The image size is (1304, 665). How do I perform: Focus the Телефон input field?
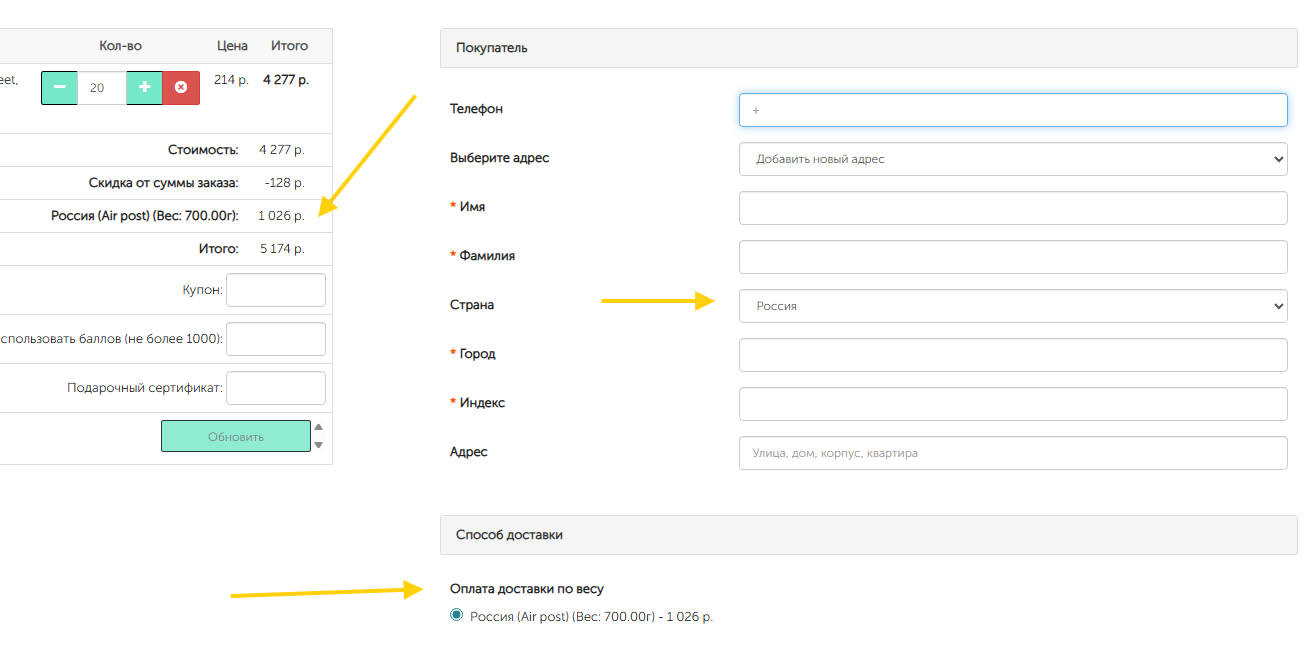(1012, 110)
